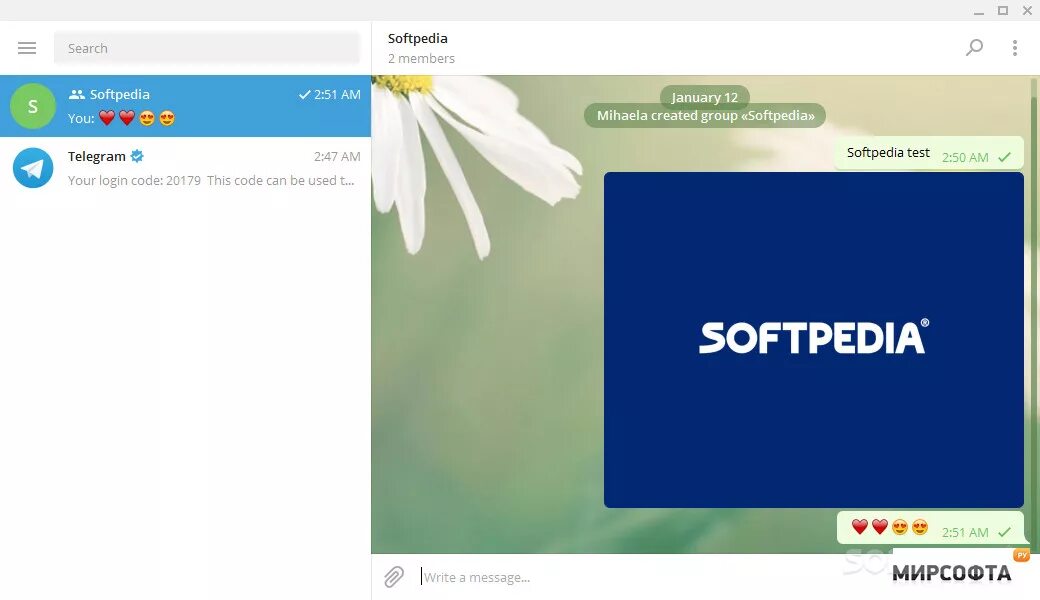Open Softpedia group info from header
Viewport: 1040px width, 600px height.
[417, 38]
